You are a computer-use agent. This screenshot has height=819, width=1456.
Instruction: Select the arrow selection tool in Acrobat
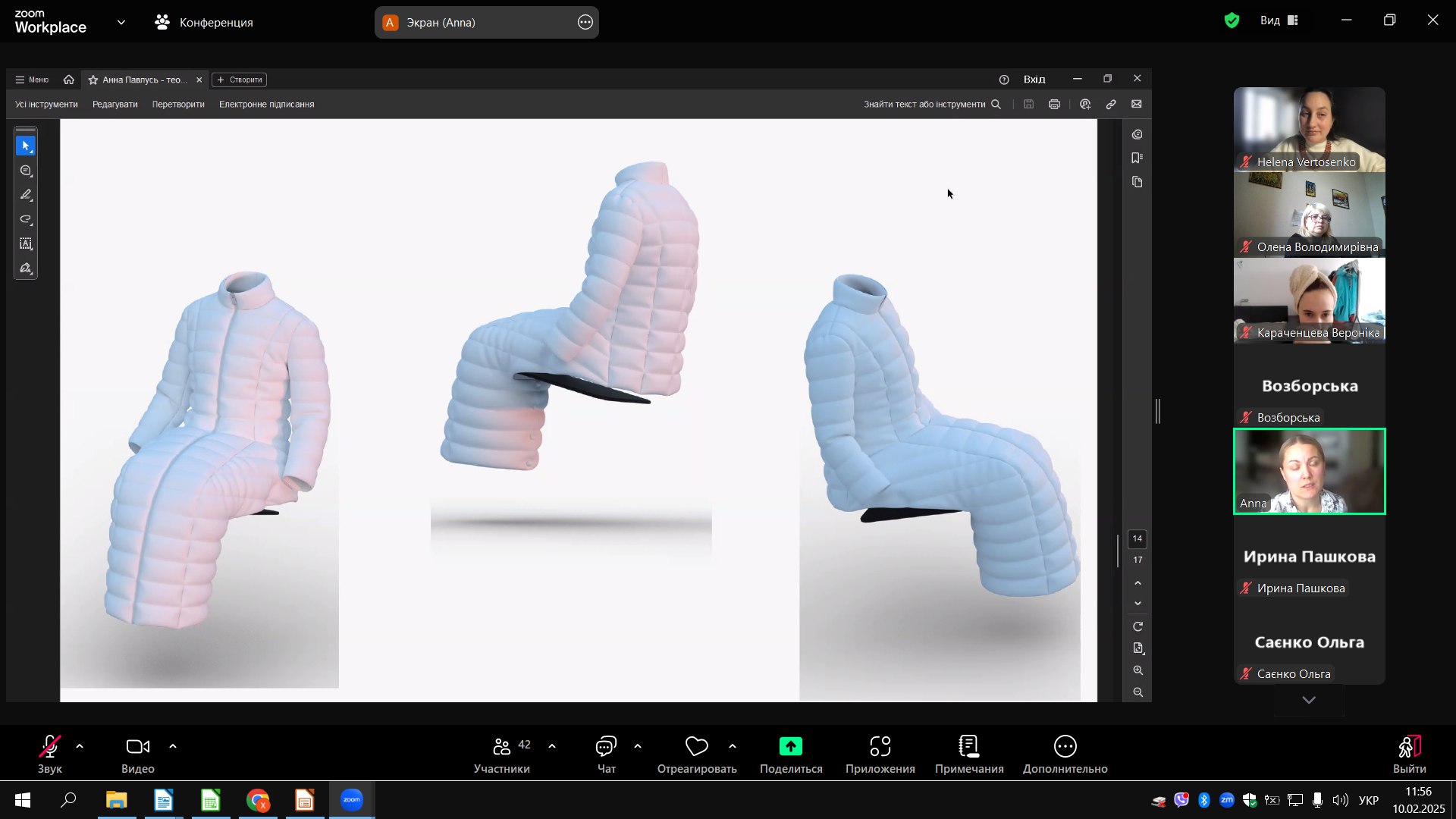(x=25, y=146)
